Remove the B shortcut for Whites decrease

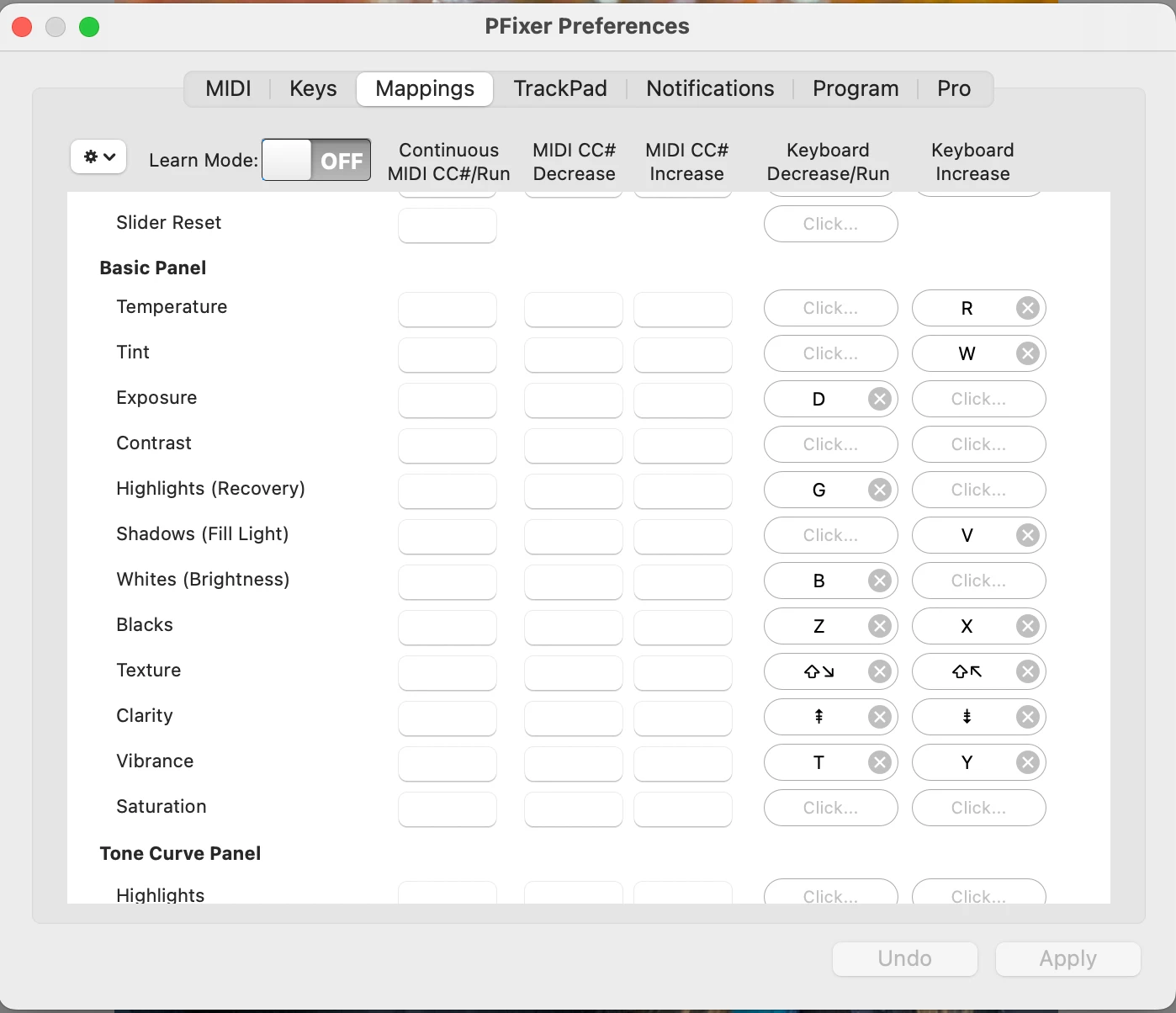tap(879, 581)
